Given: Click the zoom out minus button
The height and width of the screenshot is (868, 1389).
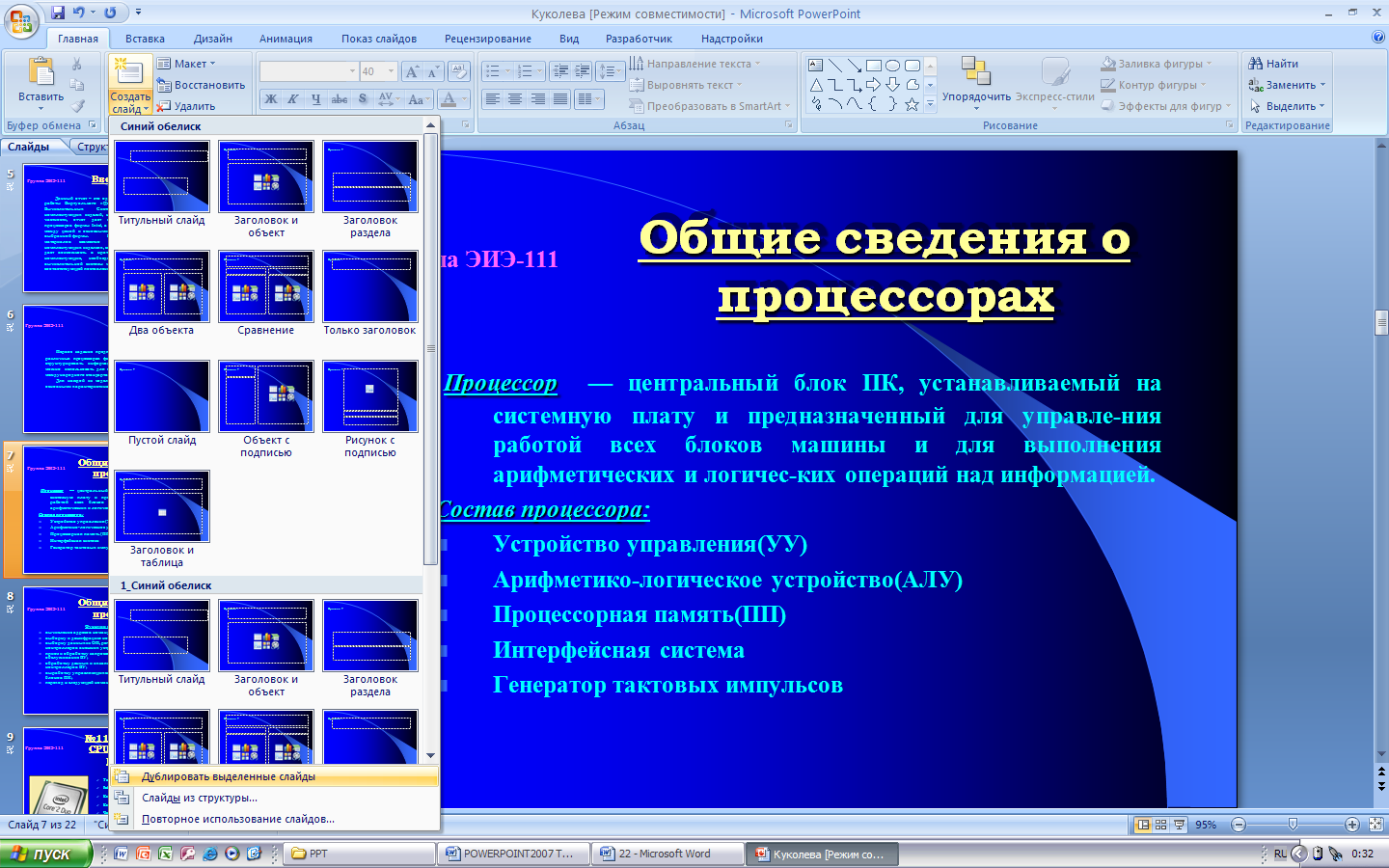Looking at the screenshot, I should pyautogui.click(x=1239, y=825).
